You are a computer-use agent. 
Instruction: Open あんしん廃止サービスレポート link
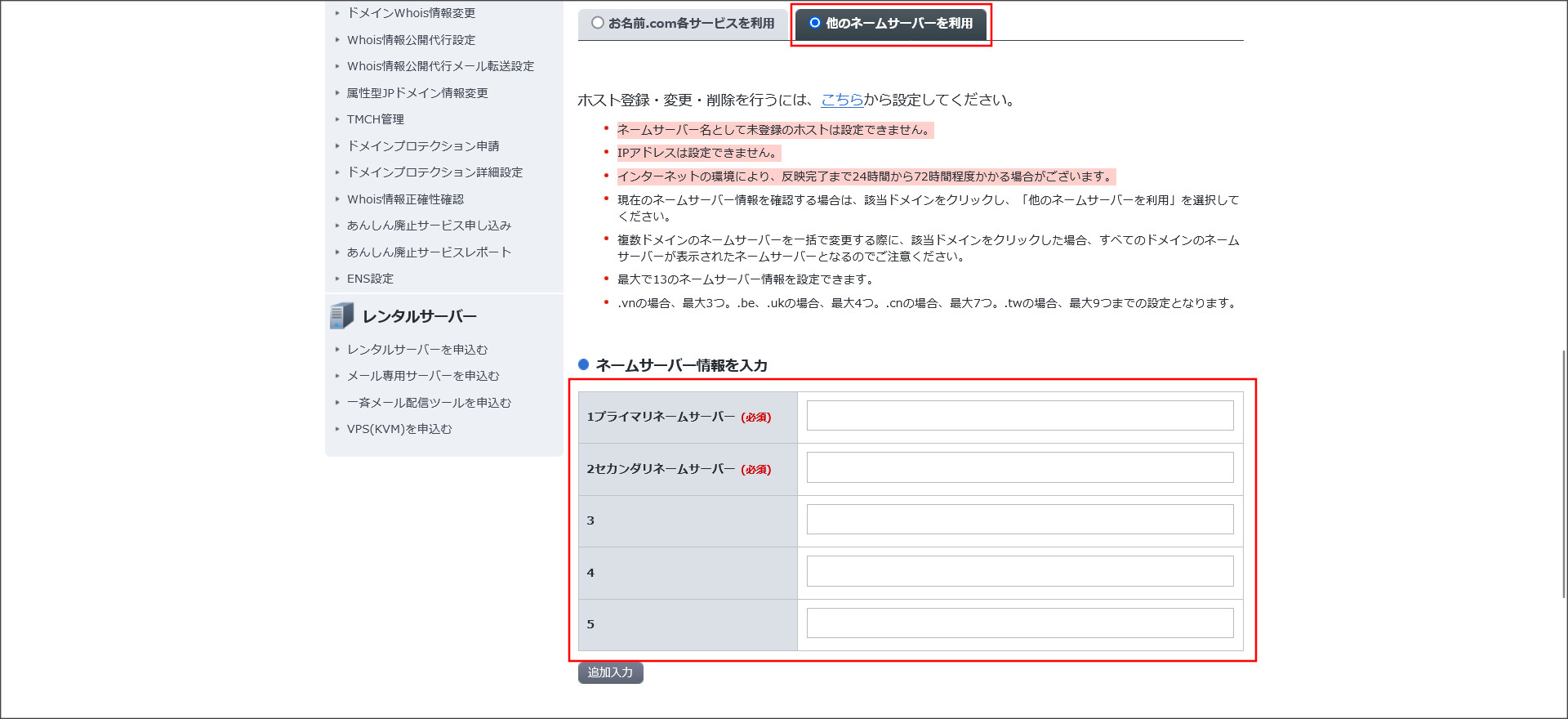tap(429, 252)
